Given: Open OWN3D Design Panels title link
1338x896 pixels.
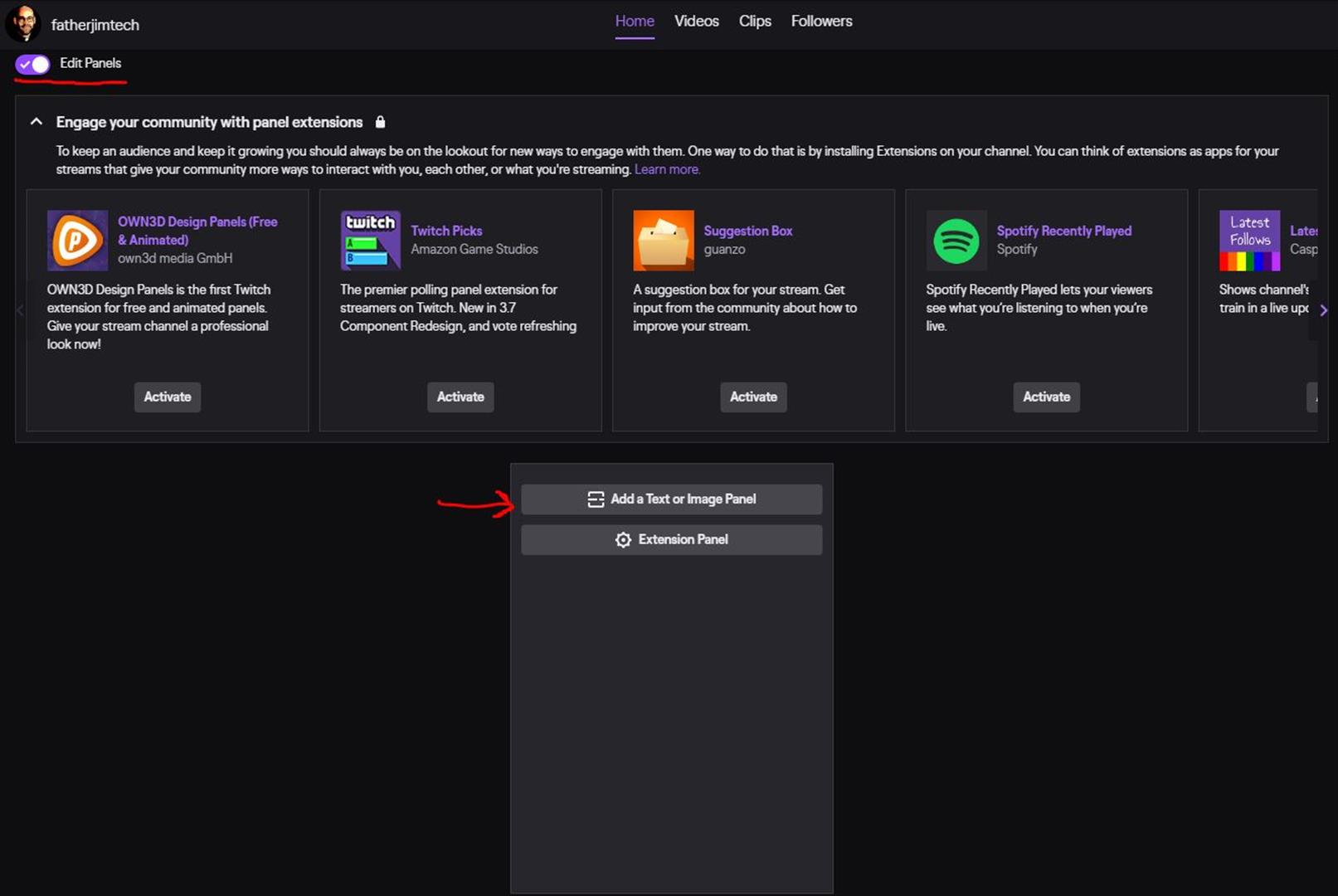Looking at the screenshot, I should [197, 231].
